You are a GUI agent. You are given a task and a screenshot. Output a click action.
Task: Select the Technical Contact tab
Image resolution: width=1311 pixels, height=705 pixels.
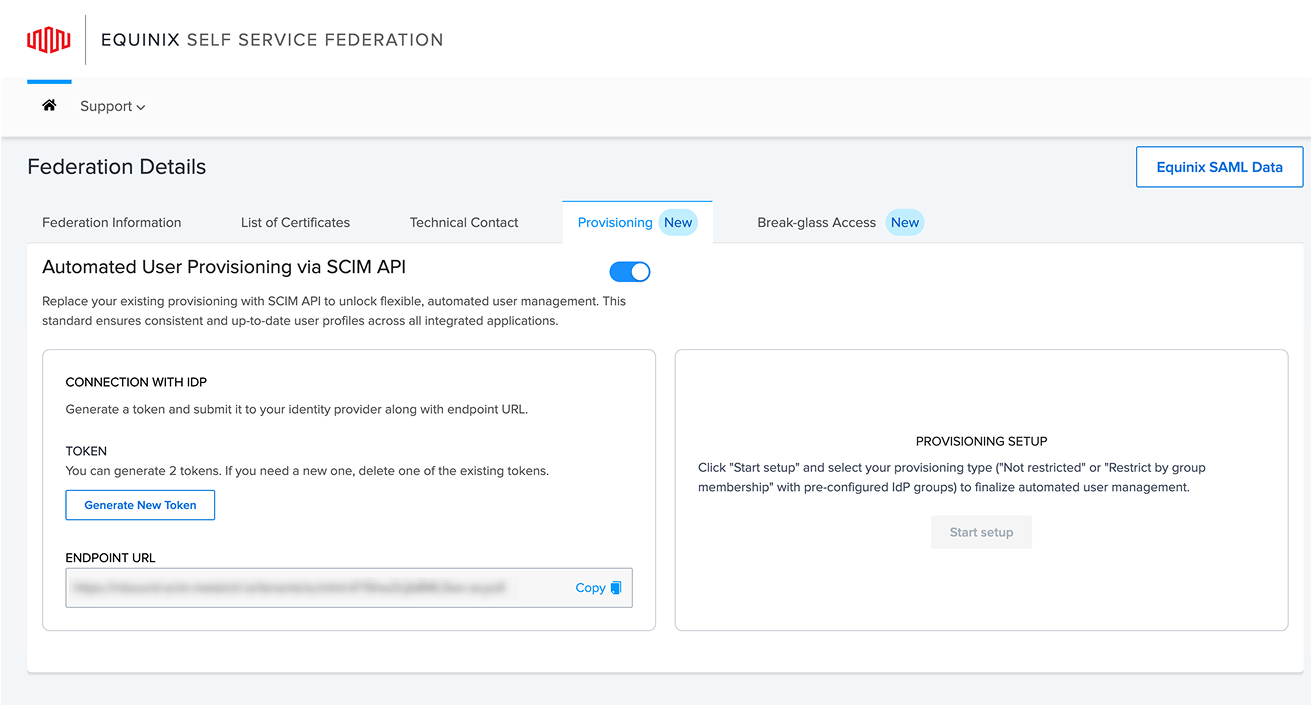tap(464, 222)
